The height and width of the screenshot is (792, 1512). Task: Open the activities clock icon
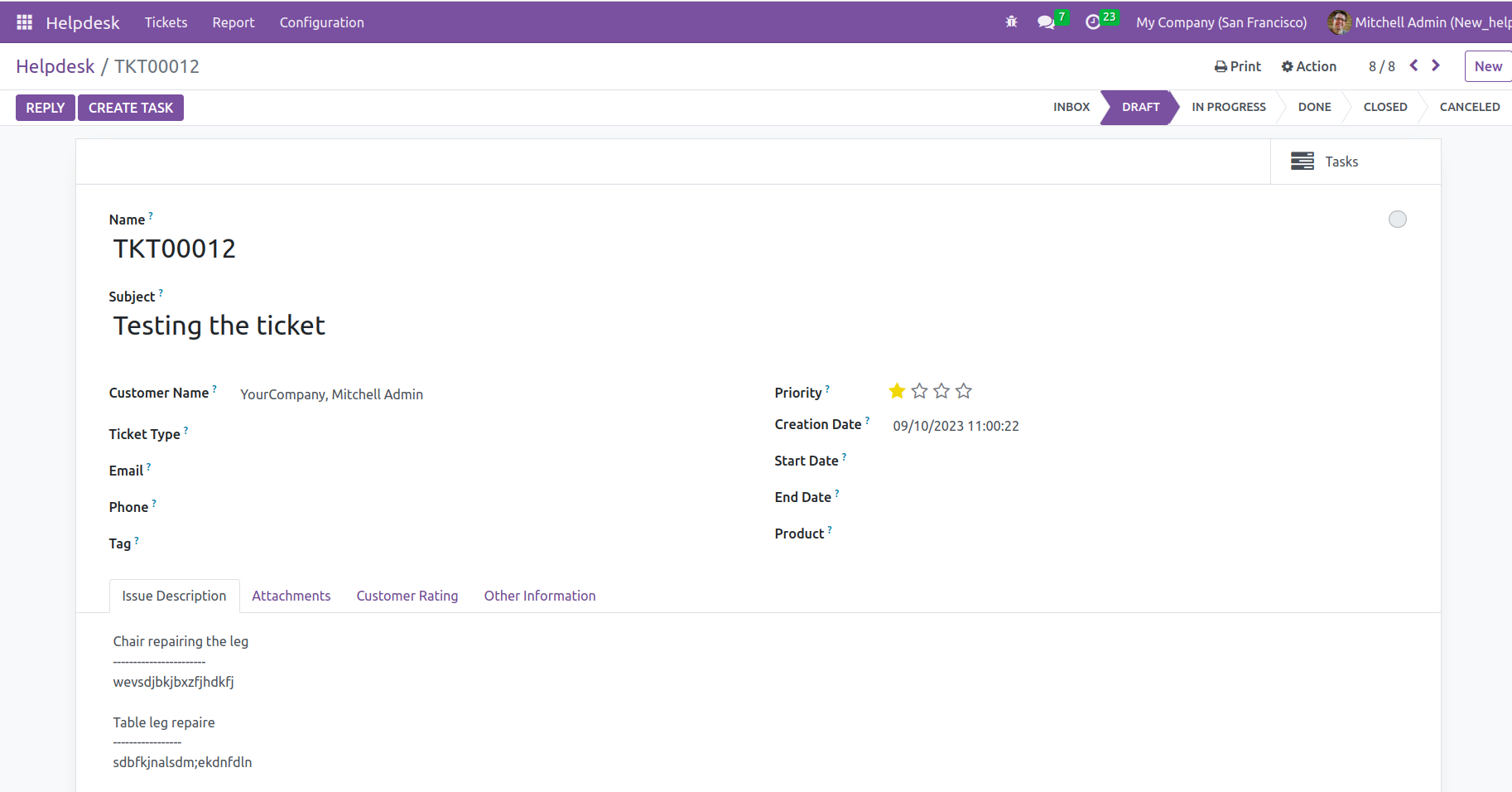1093,22
